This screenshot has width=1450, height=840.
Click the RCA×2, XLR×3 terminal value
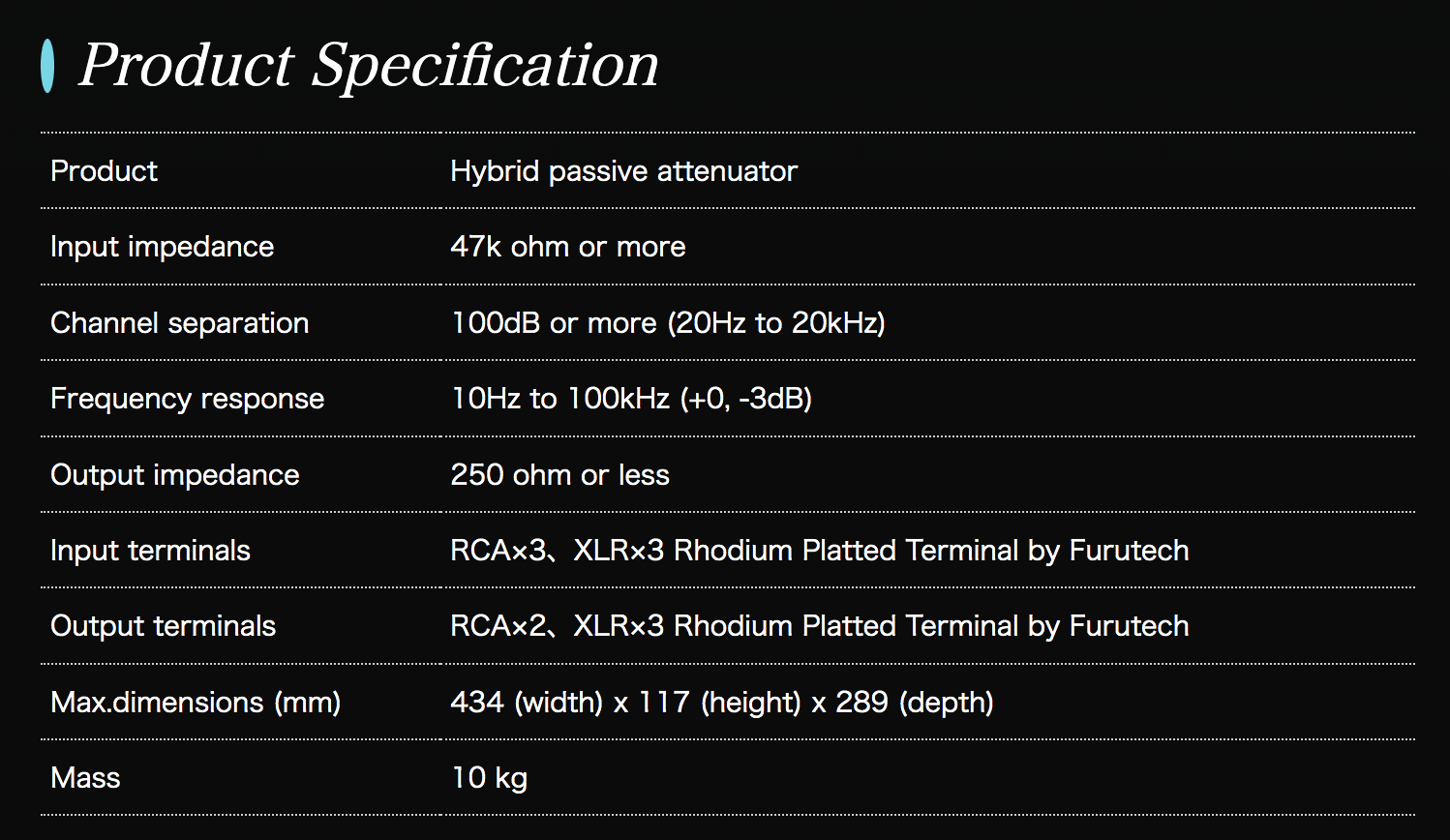(x=819, y=626)
